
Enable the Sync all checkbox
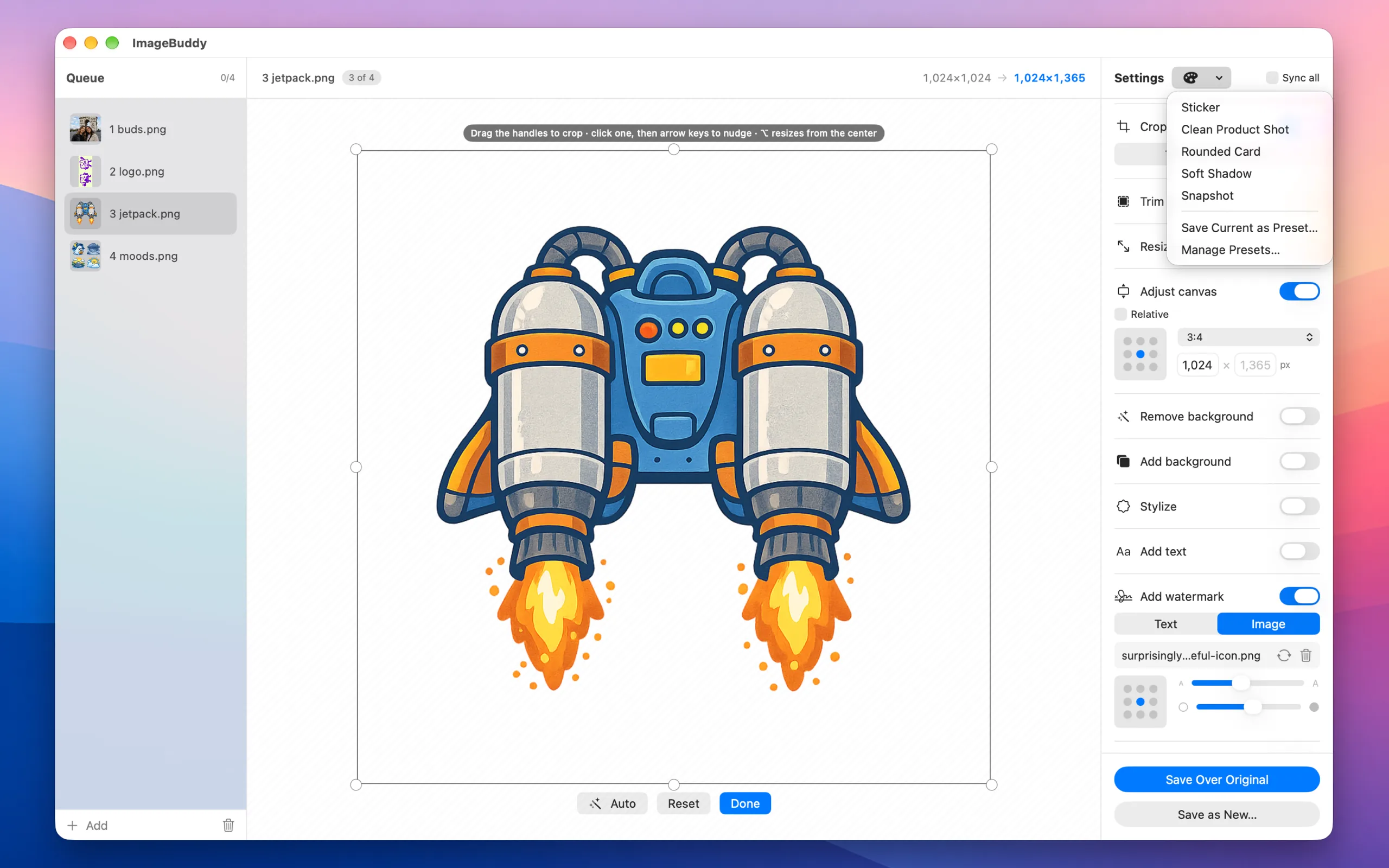[x=1272, y=78]
